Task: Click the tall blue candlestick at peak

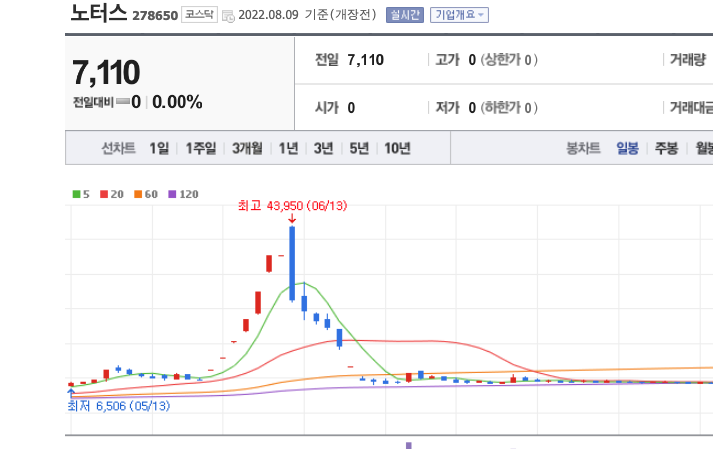Action: (x=292, y=264)
